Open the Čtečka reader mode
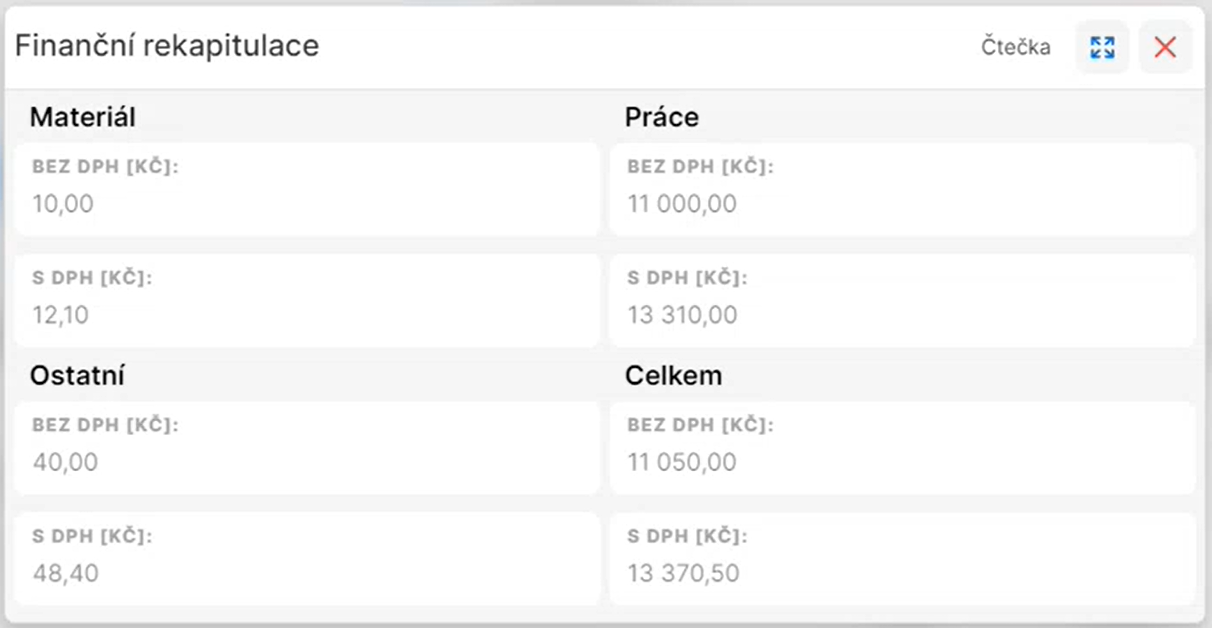Screen dimensions: 1212x628 tap(1016, 47)
